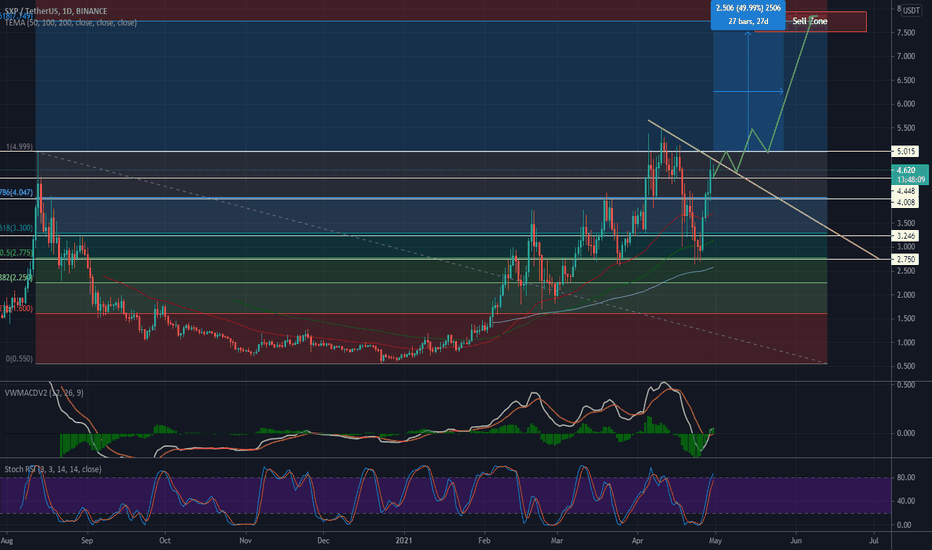Click the Jul label on time axis

874,541
